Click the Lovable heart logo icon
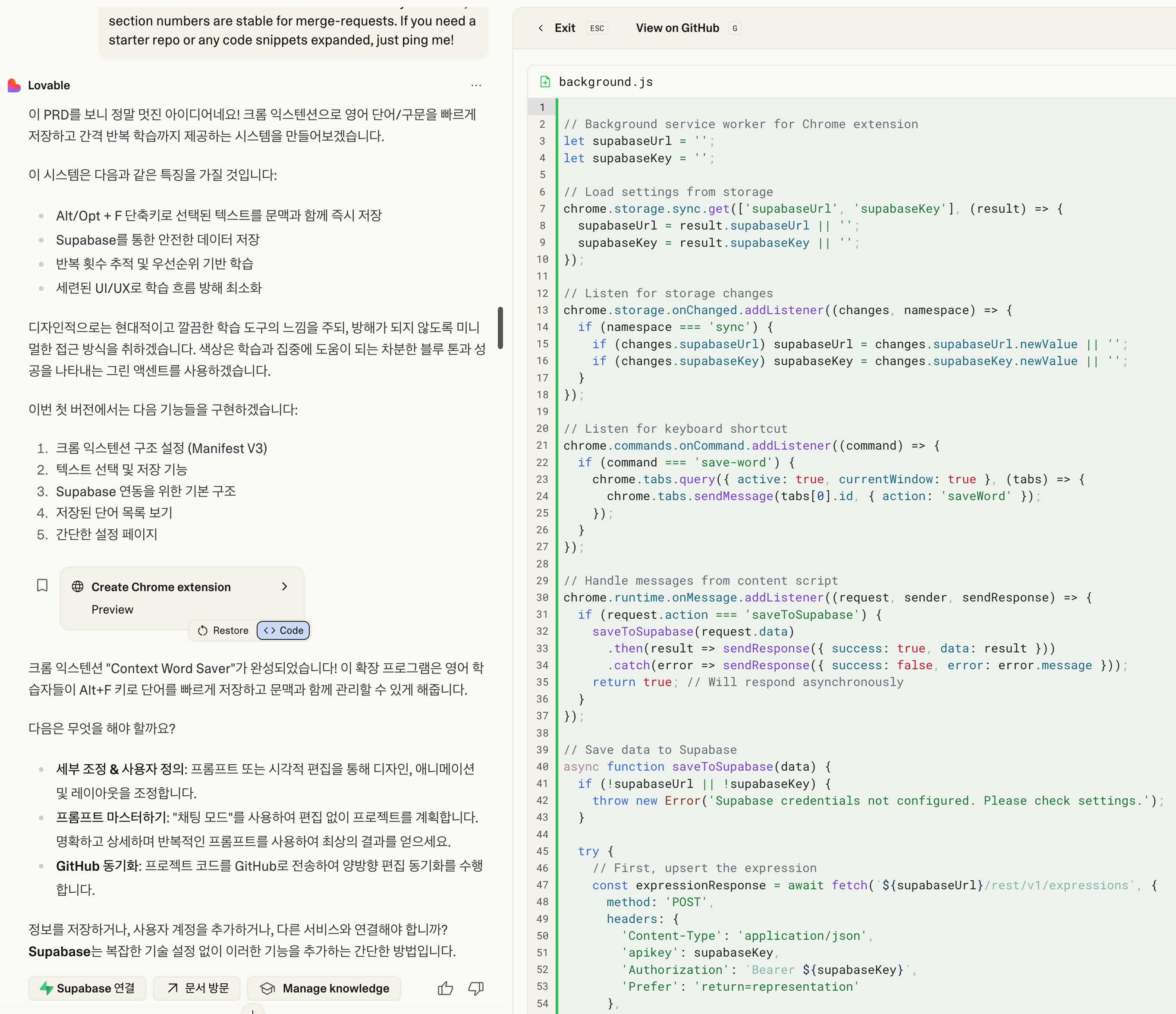 point(14,85)
